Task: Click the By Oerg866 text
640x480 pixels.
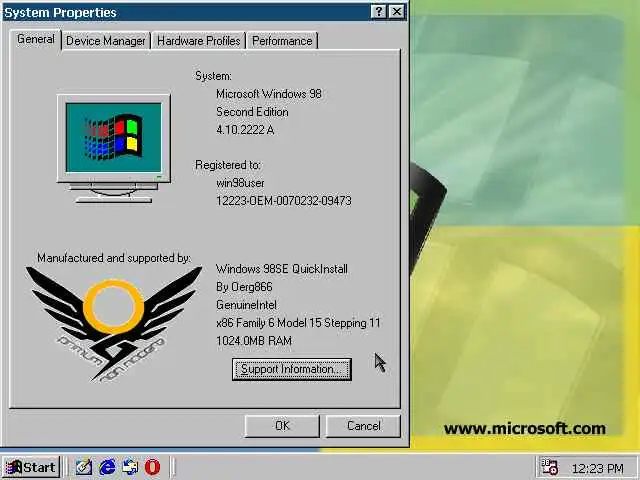Action: pos(244,287)
